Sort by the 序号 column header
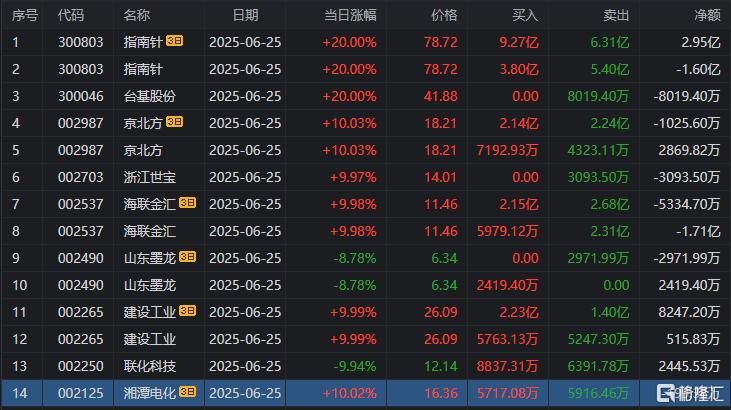Image resolution: width=731 pixels, height=410 pixels. point(25,15)
